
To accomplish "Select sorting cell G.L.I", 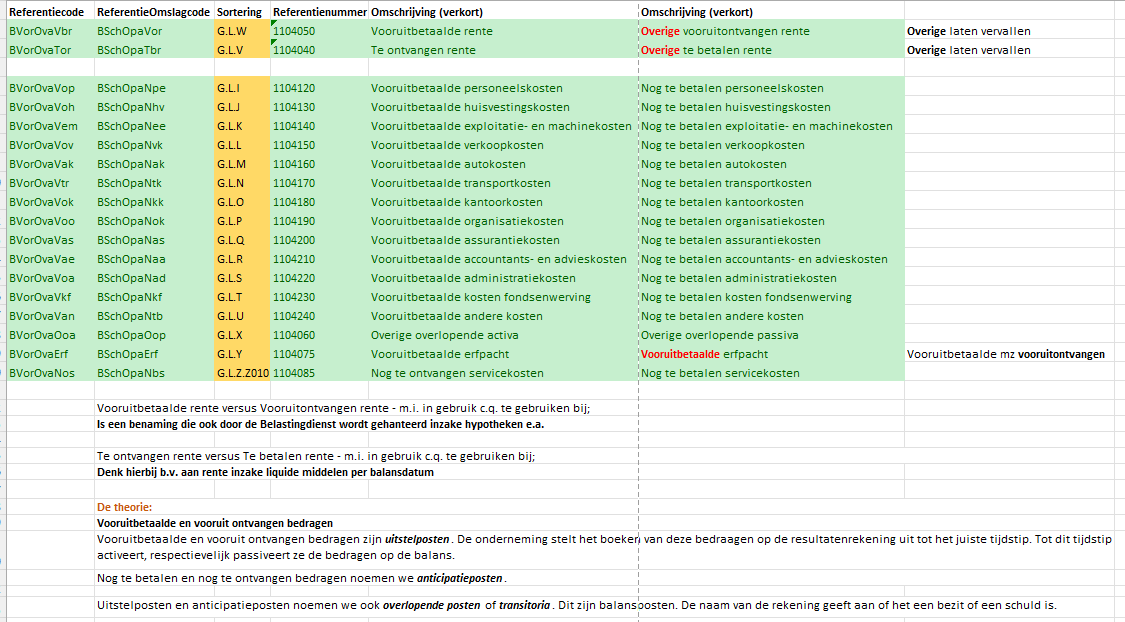I will click(x=242, y=88).
